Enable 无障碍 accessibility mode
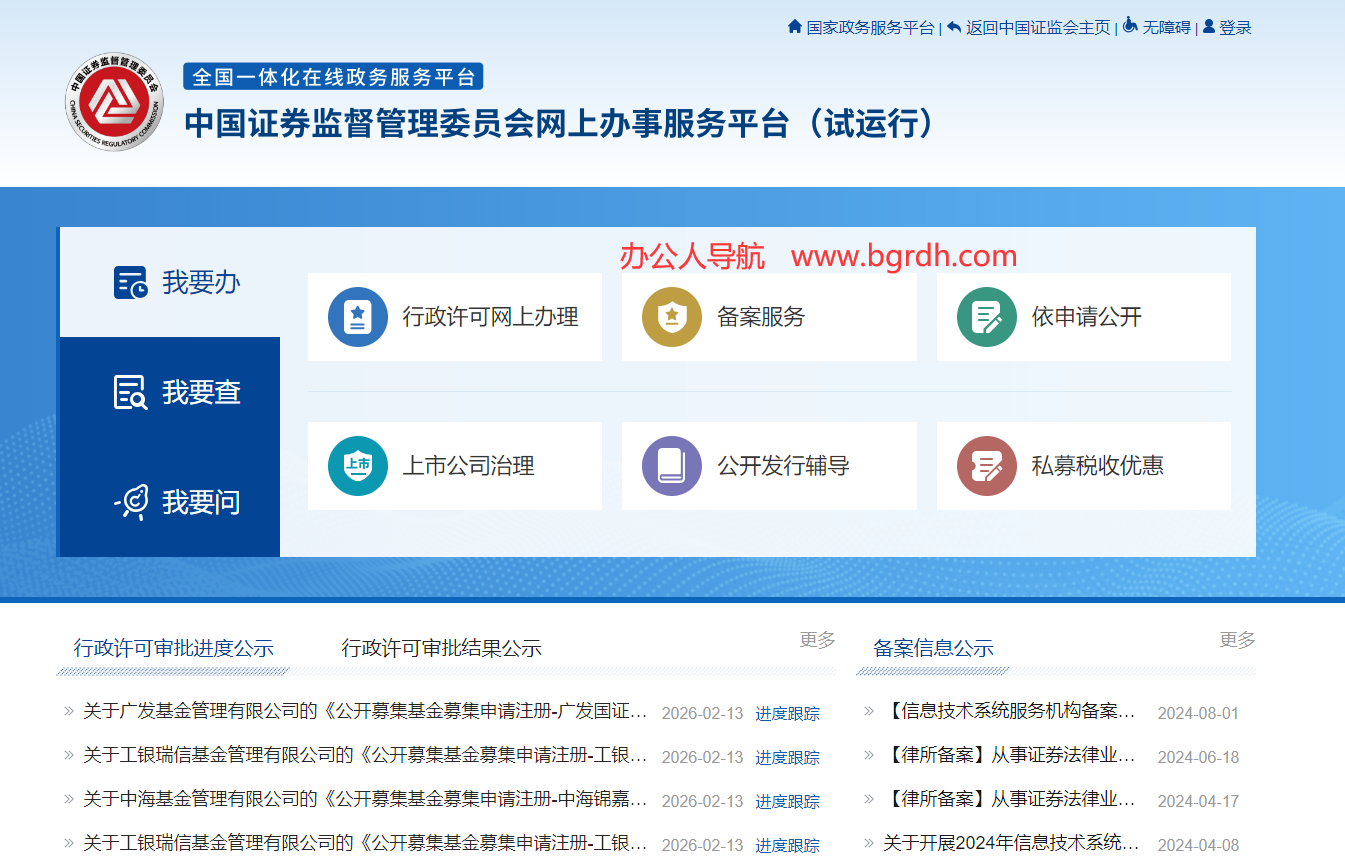1345x865 pixels. [1166, 27]
